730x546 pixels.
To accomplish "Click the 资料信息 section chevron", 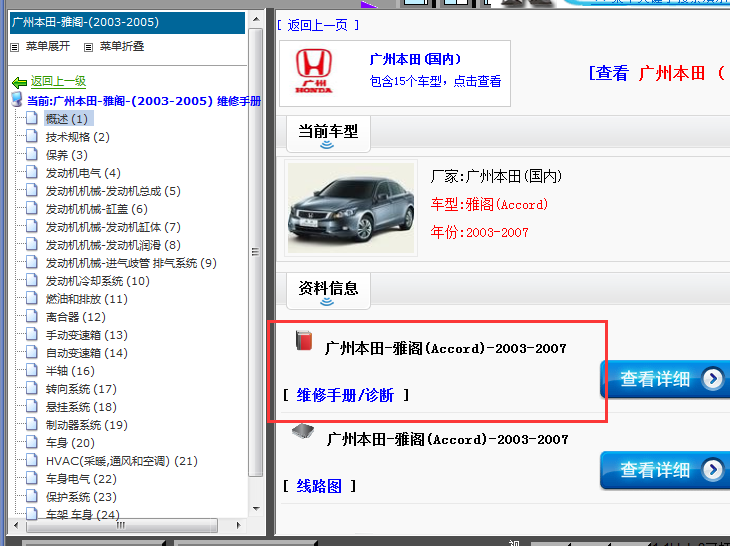I will (327, 302).
